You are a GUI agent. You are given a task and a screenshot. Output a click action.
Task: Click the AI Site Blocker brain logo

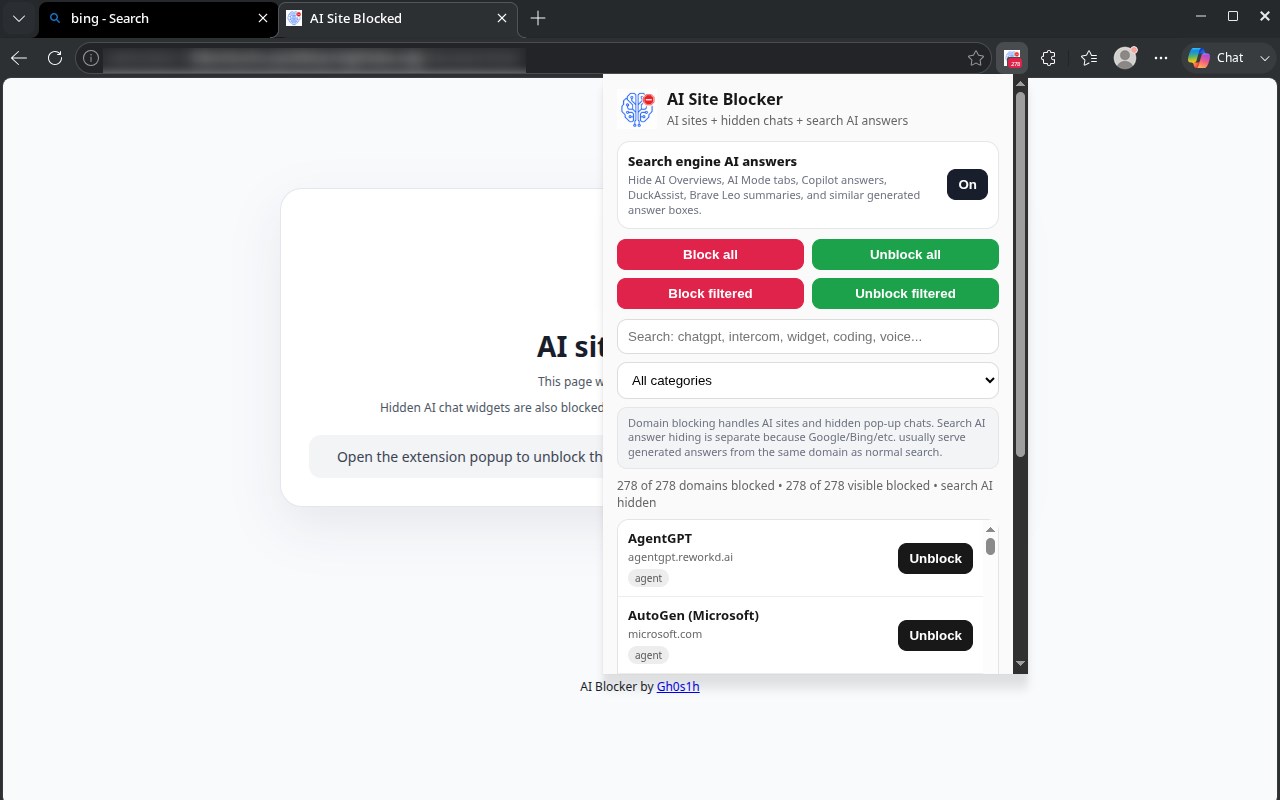[637, 108]
